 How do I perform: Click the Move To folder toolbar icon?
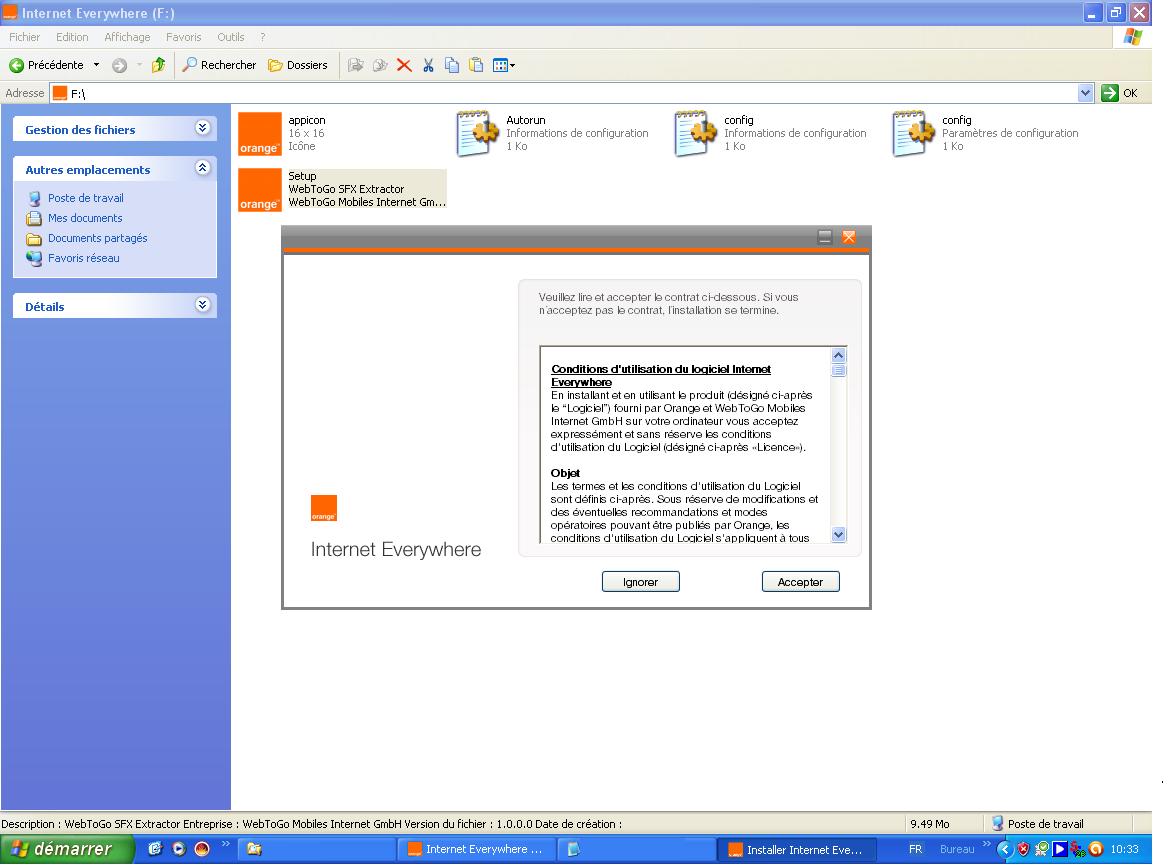pos(356,66)
